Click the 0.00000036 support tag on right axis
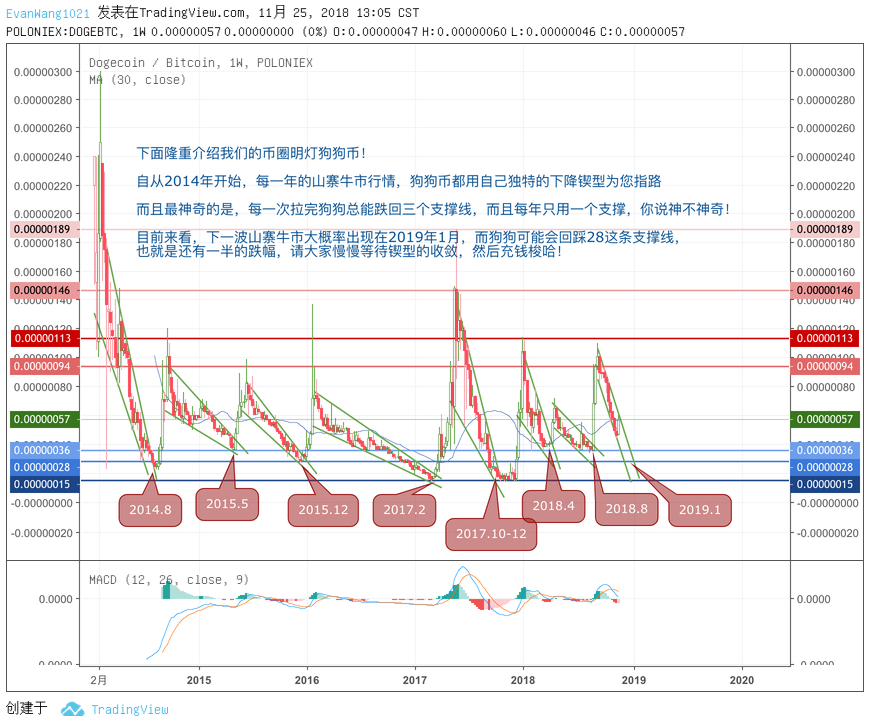The height and width of the screenshot is (728, 870). 825,450
